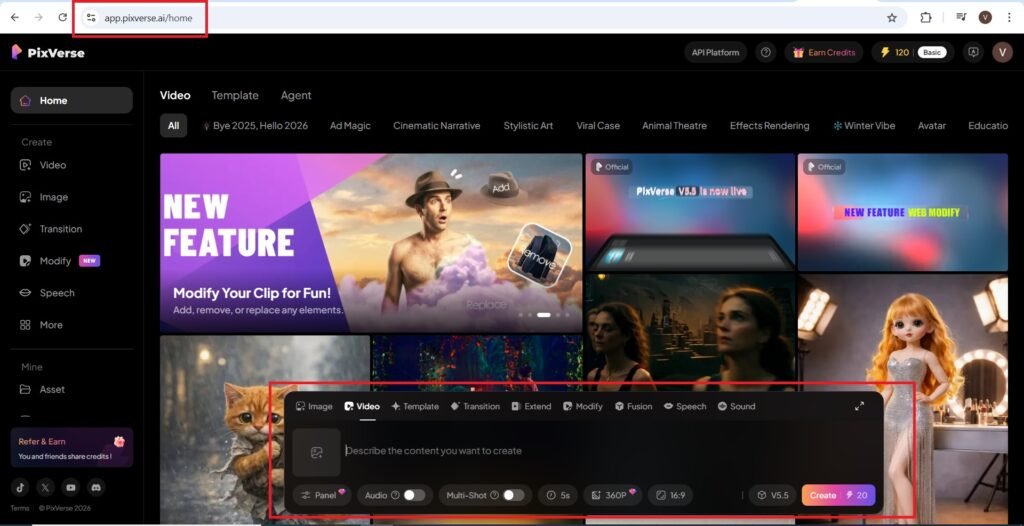Open API Platform
Viewport: 1024px width, 526px height.
coord(716,52)
